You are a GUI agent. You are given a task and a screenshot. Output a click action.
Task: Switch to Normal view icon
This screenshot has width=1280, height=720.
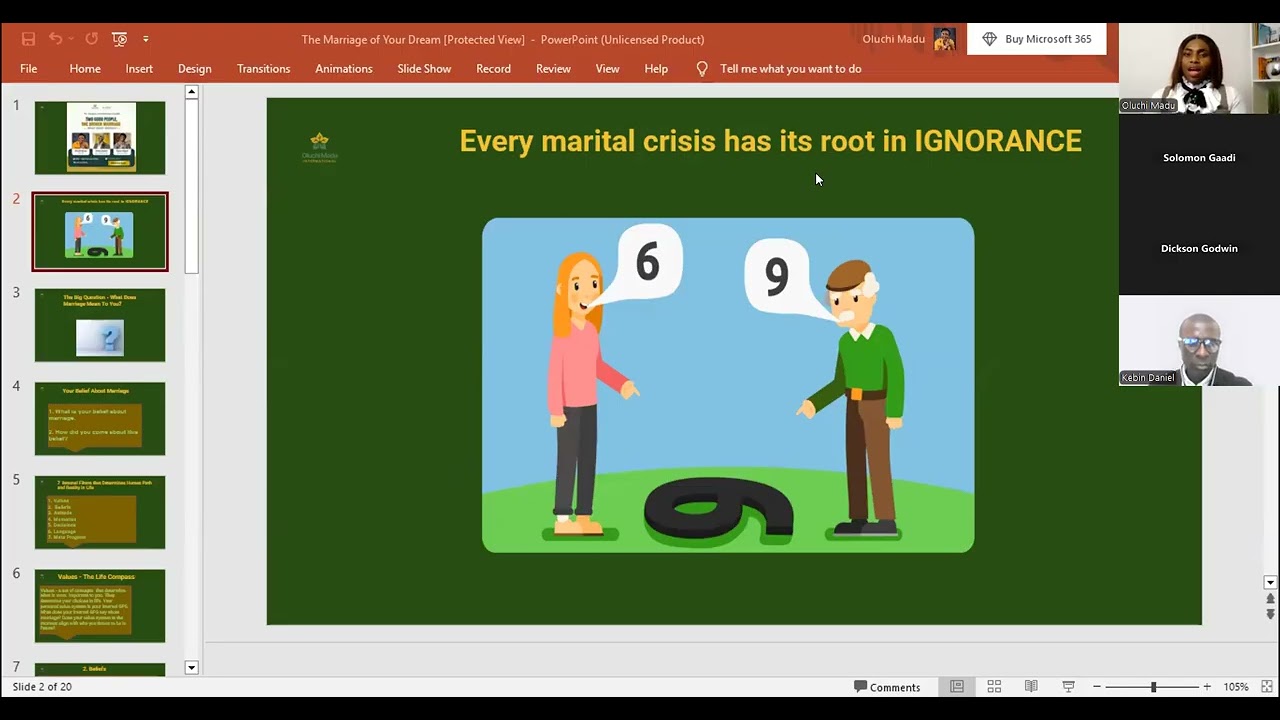(957, 687)
